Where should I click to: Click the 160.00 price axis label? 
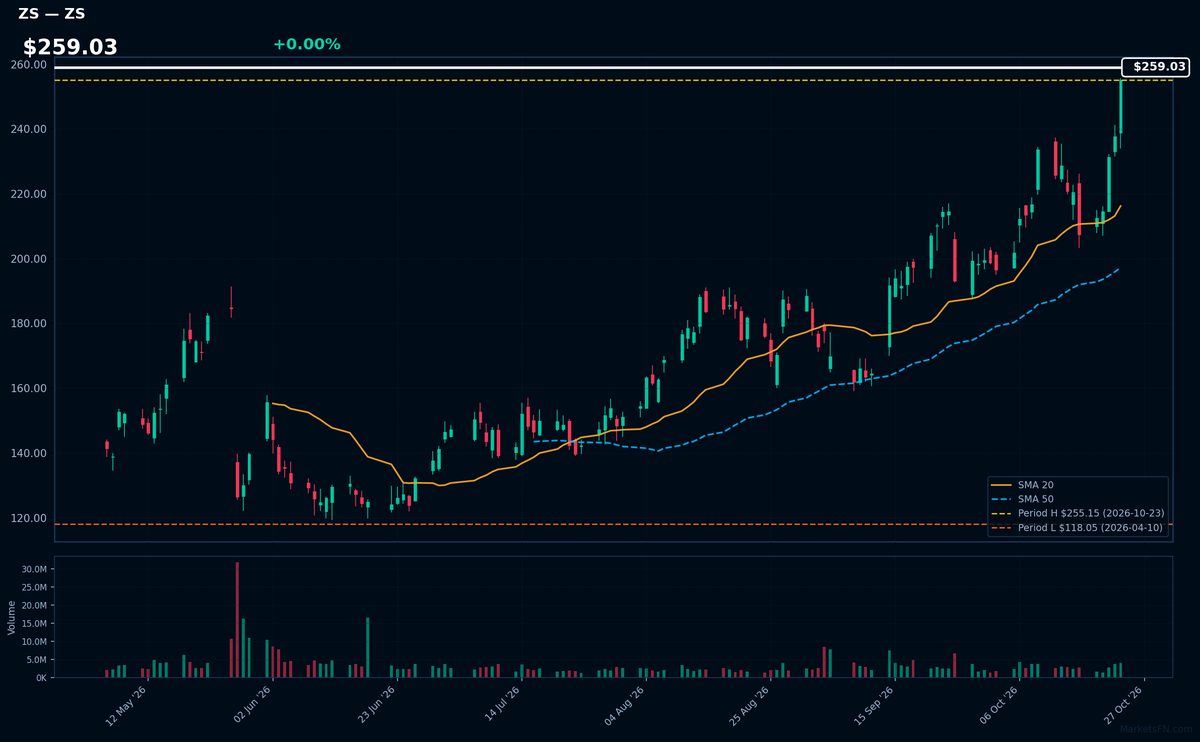[x=29, y=389]
